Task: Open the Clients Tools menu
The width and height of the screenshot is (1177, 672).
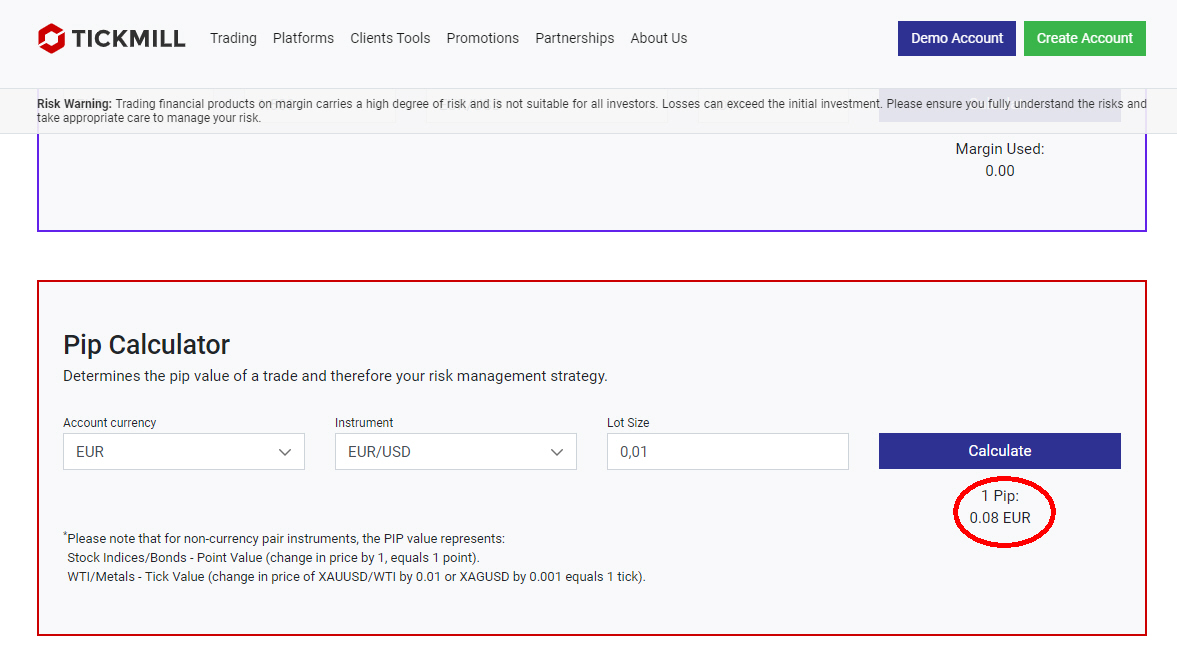Action: click(390, 38)
